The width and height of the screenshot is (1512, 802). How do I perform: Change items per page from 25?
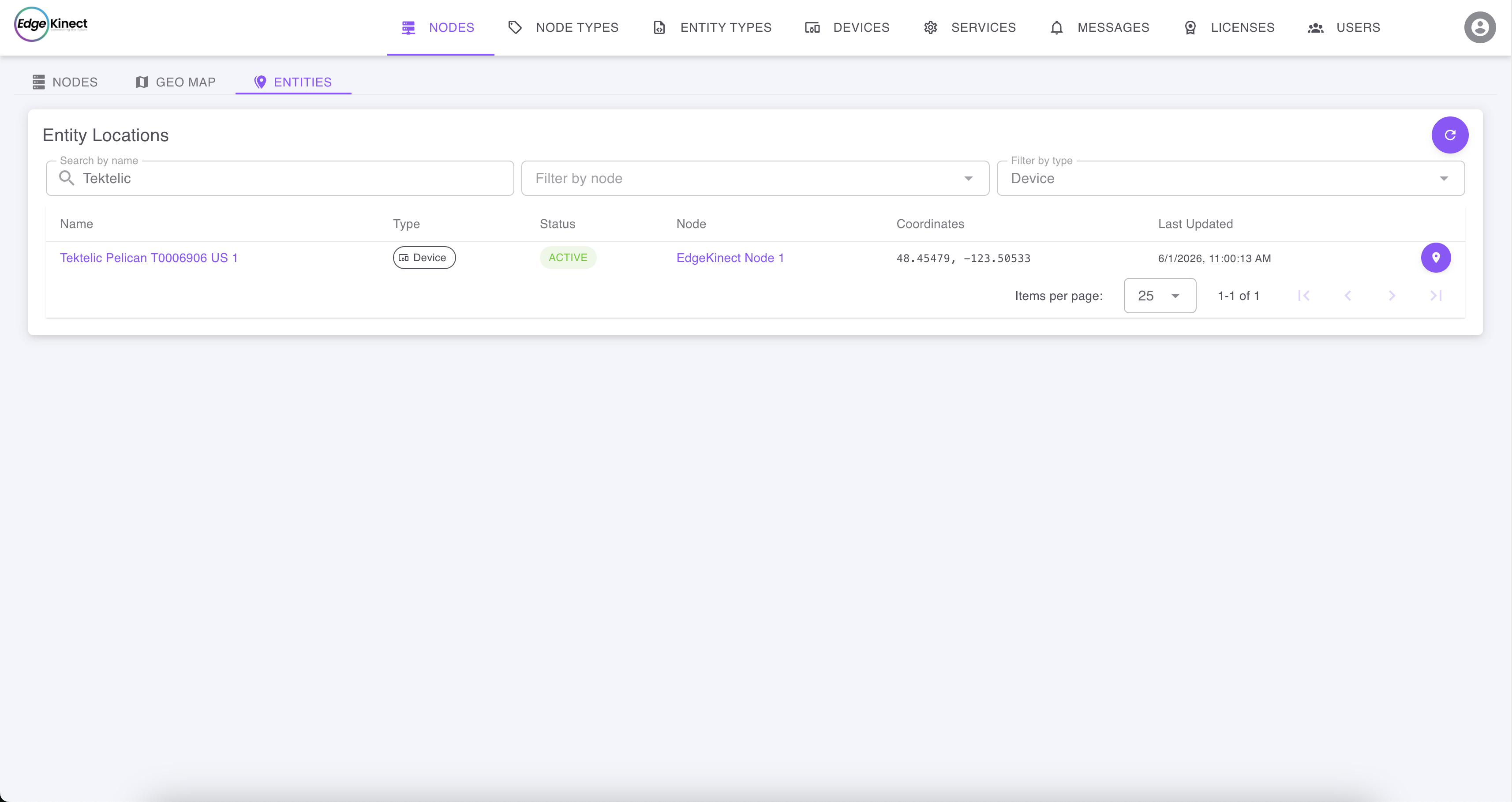pos(1159,296)
